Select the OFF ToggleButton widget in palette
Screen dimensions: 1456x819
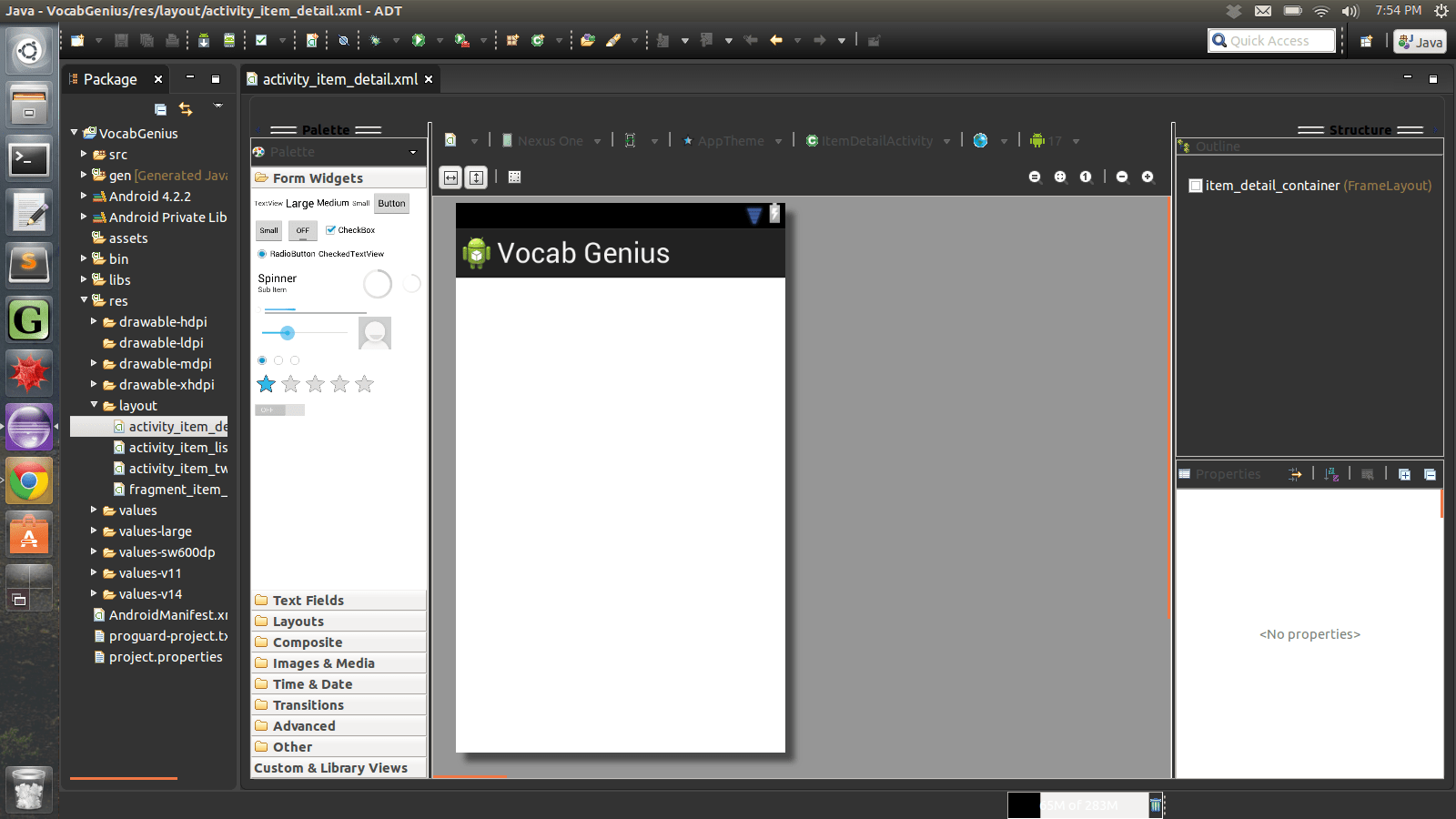pos(303,230)
